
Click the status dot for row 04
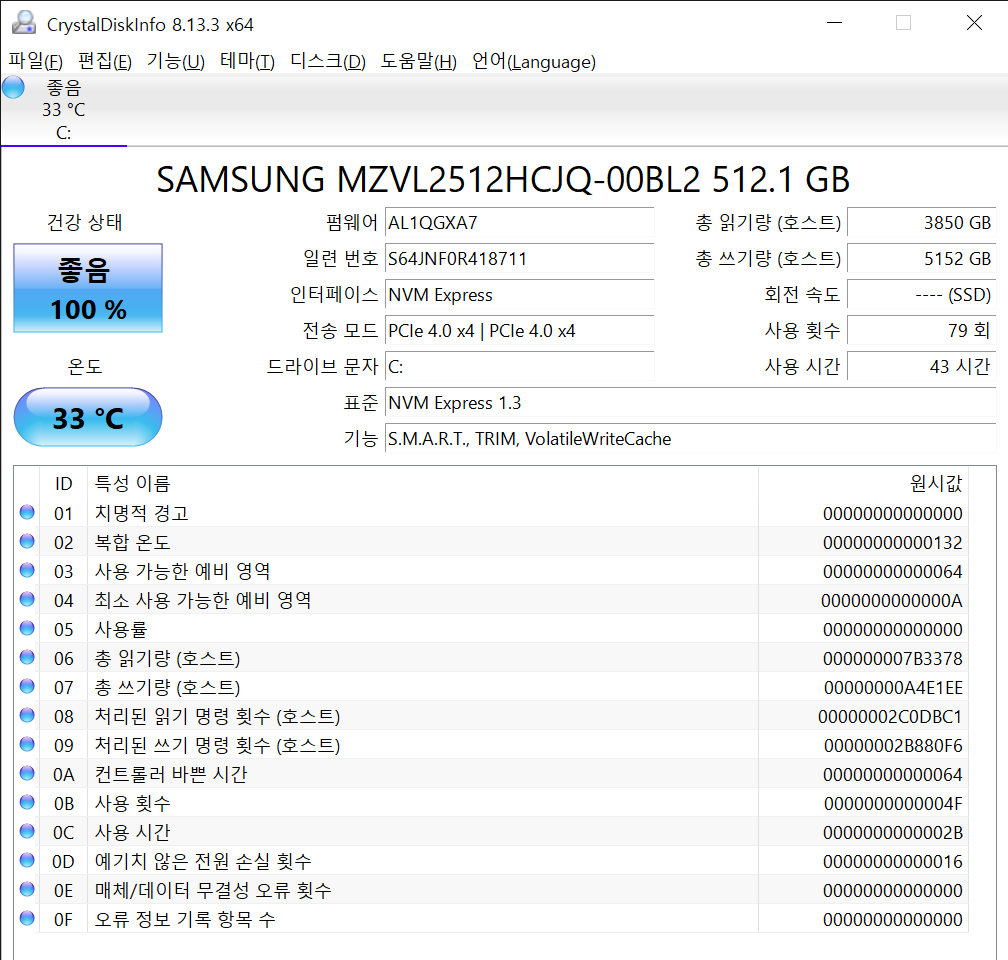click(x=27, y=599)
